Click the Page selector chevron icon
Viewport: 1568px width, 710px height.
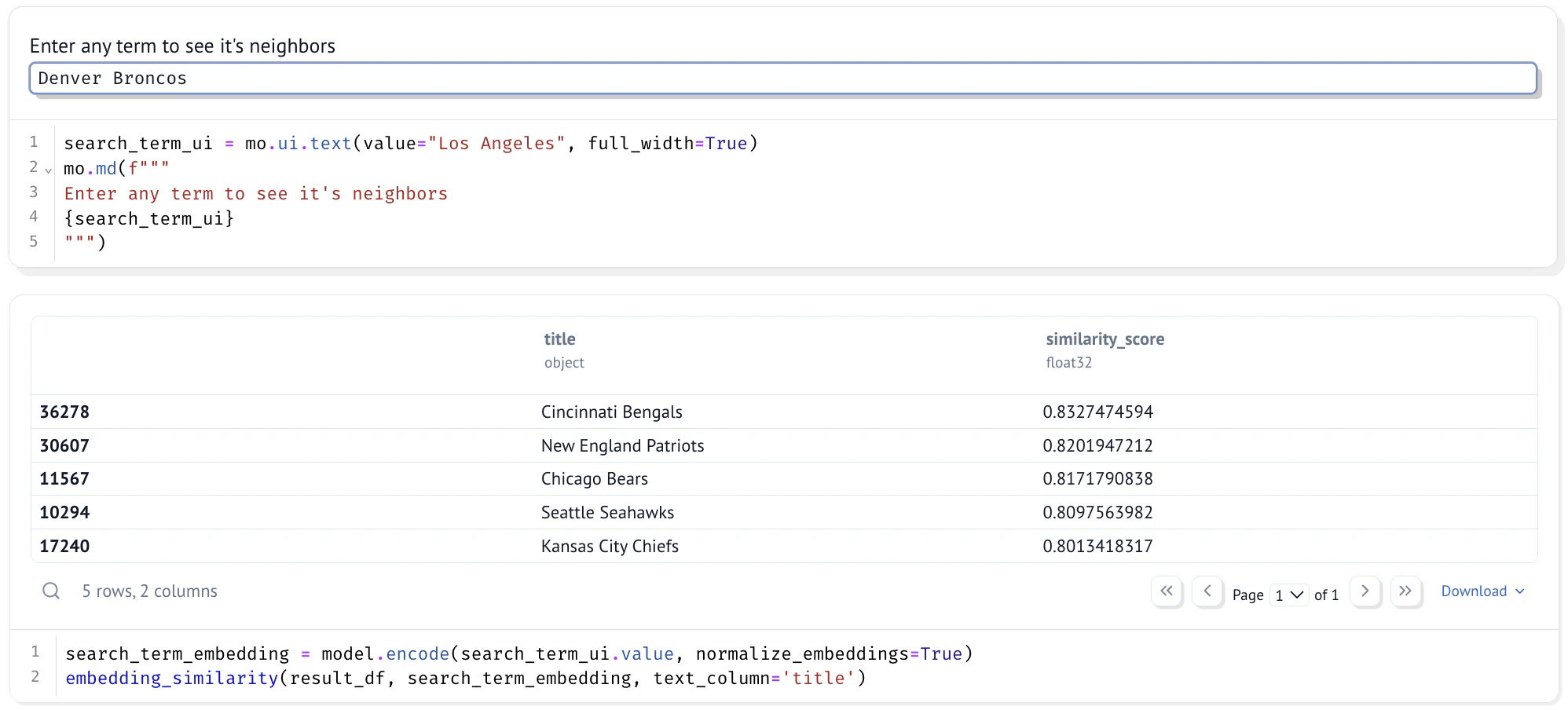pos(1296,595)
